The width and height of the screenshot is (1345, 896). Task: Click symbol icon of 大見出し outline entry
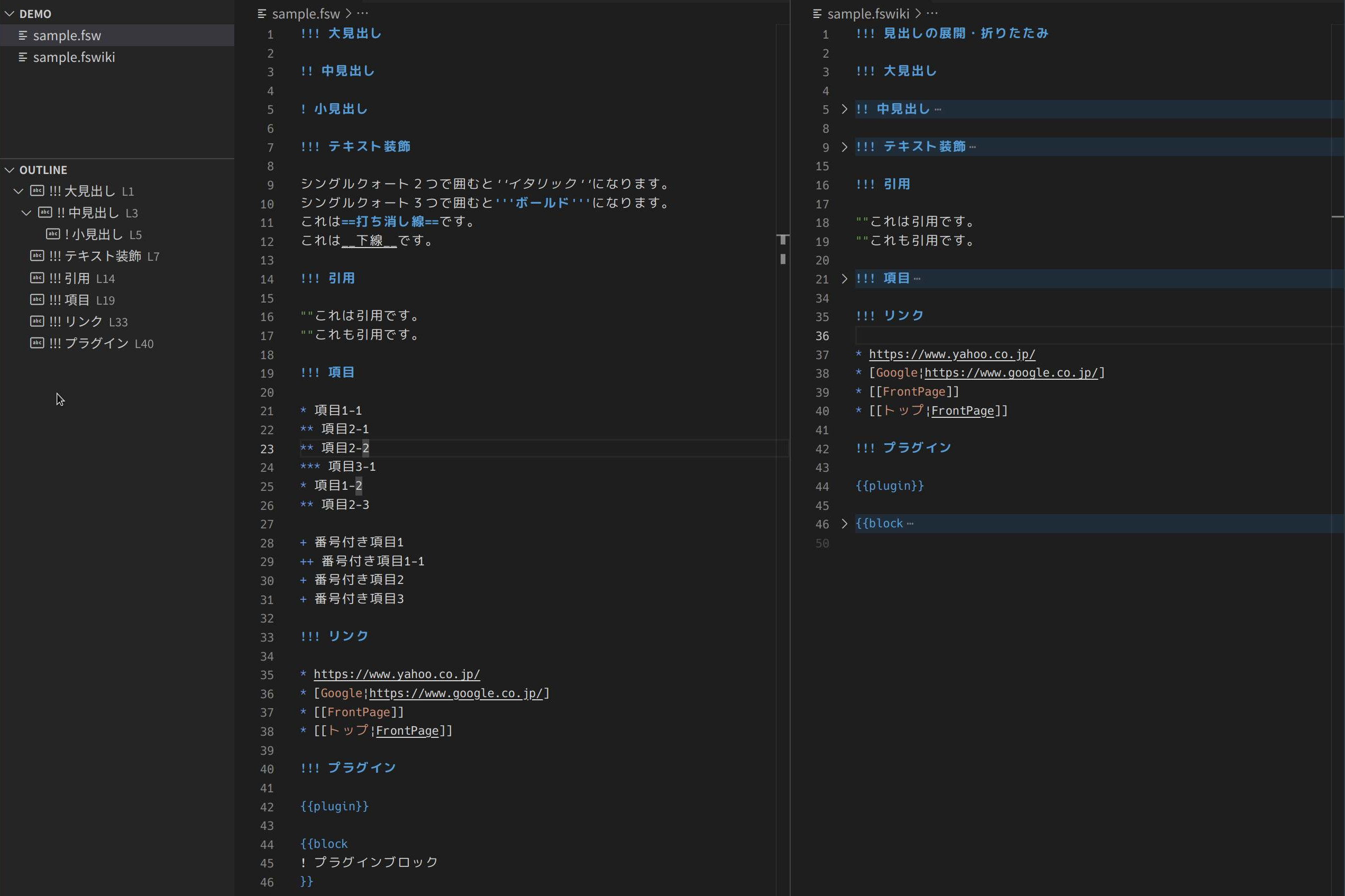click(37, 191)
